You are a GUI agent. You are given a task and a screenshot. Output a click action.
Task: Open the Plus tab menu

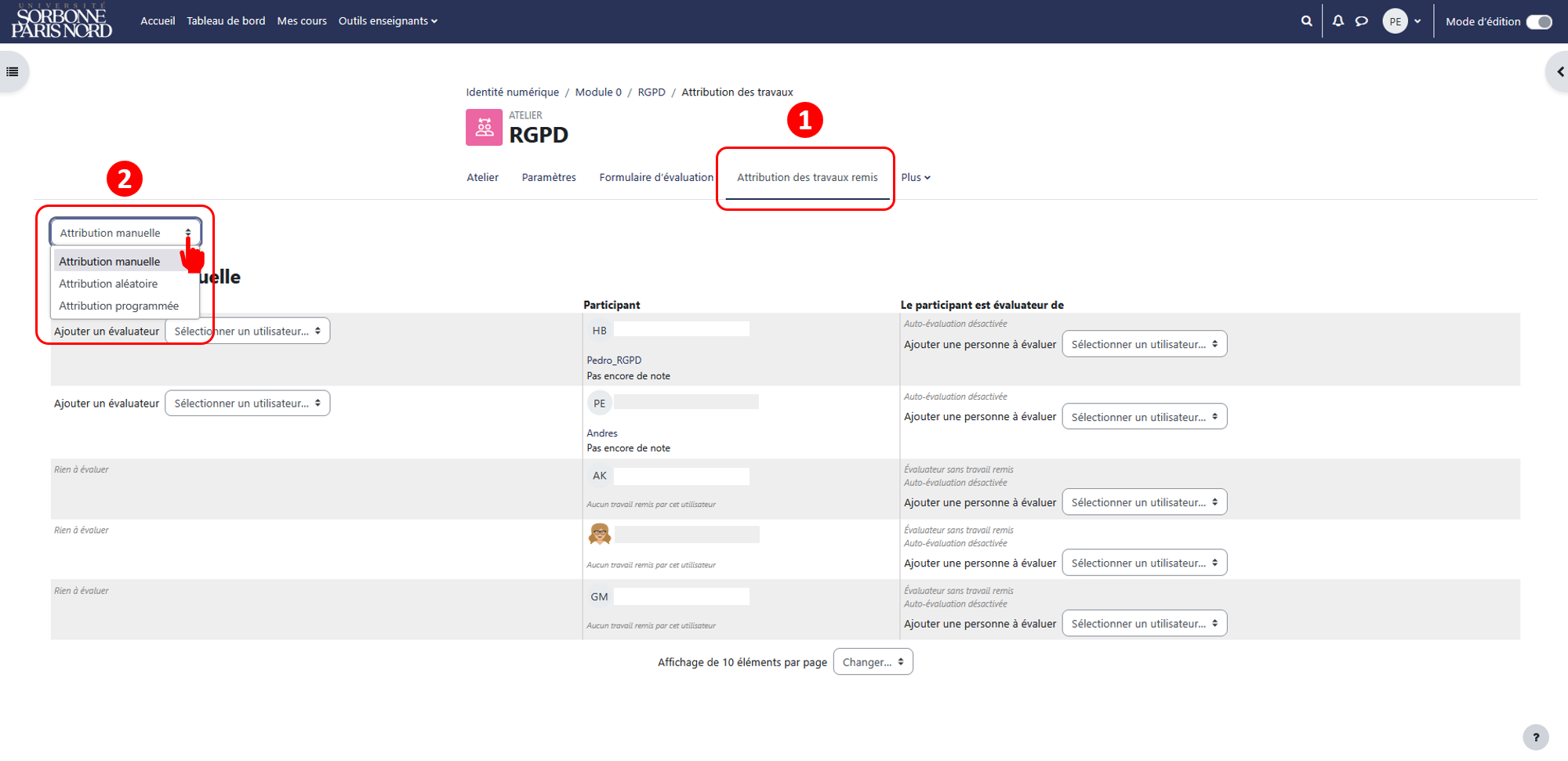click(916, 177)
